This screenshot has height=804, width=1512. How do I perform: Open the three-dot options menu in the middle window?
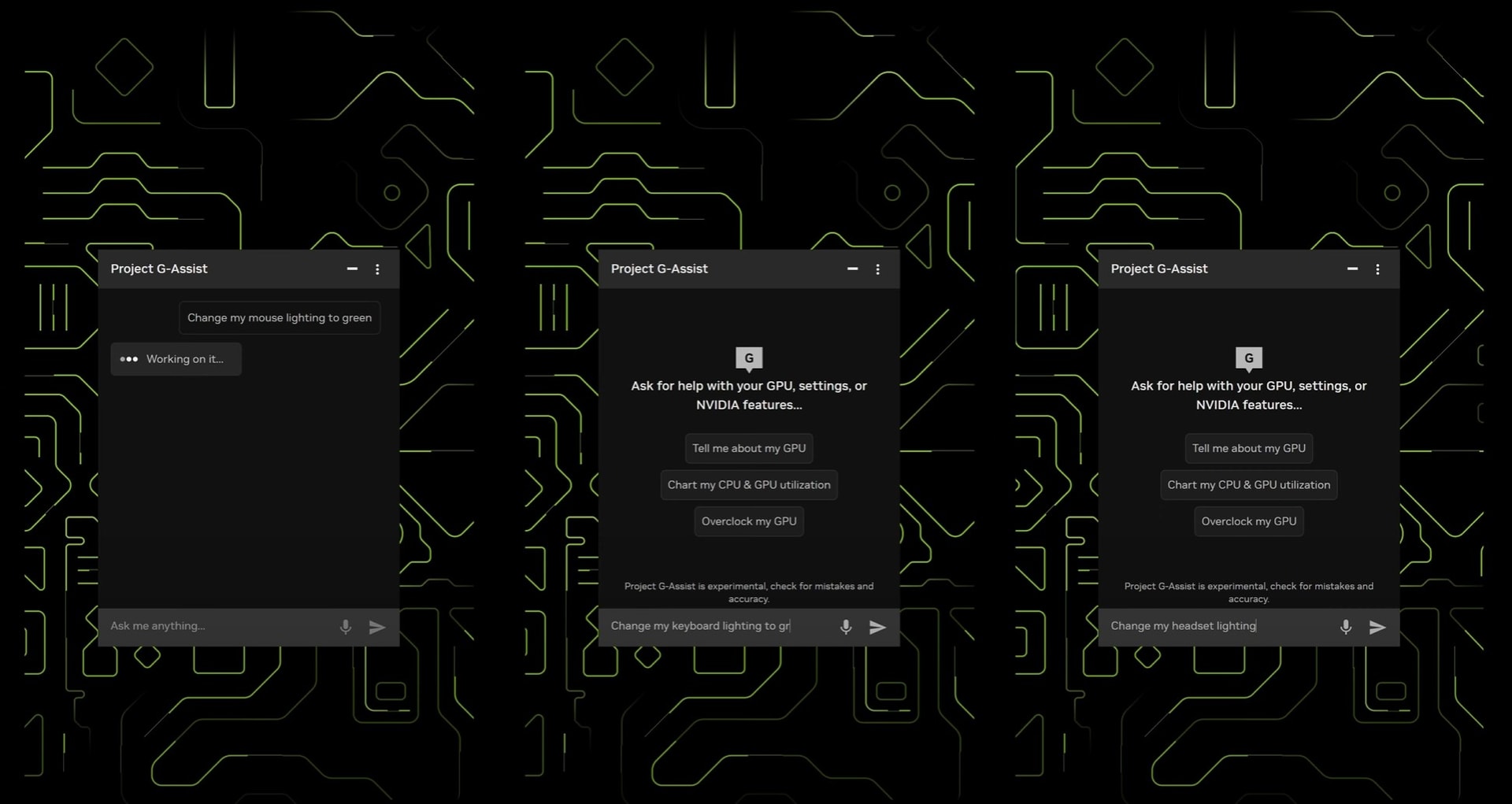pos(877,269)
